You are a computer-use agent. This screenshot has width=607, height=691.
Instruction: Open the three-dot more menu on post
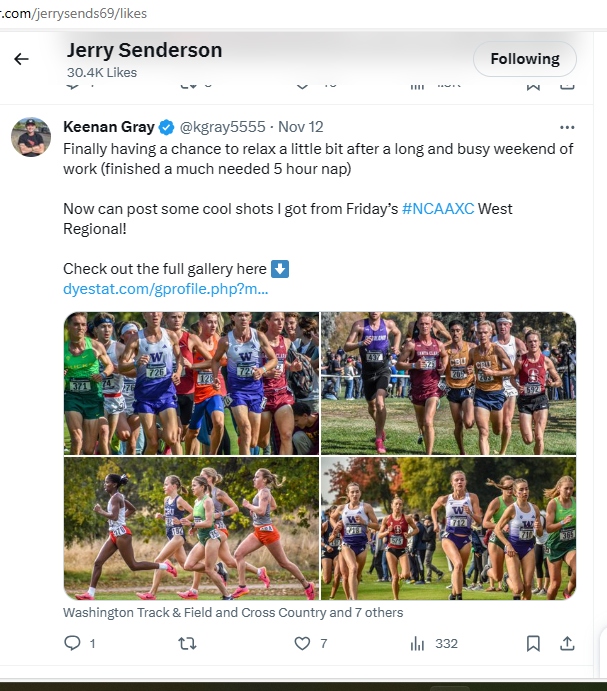point(567,127)
